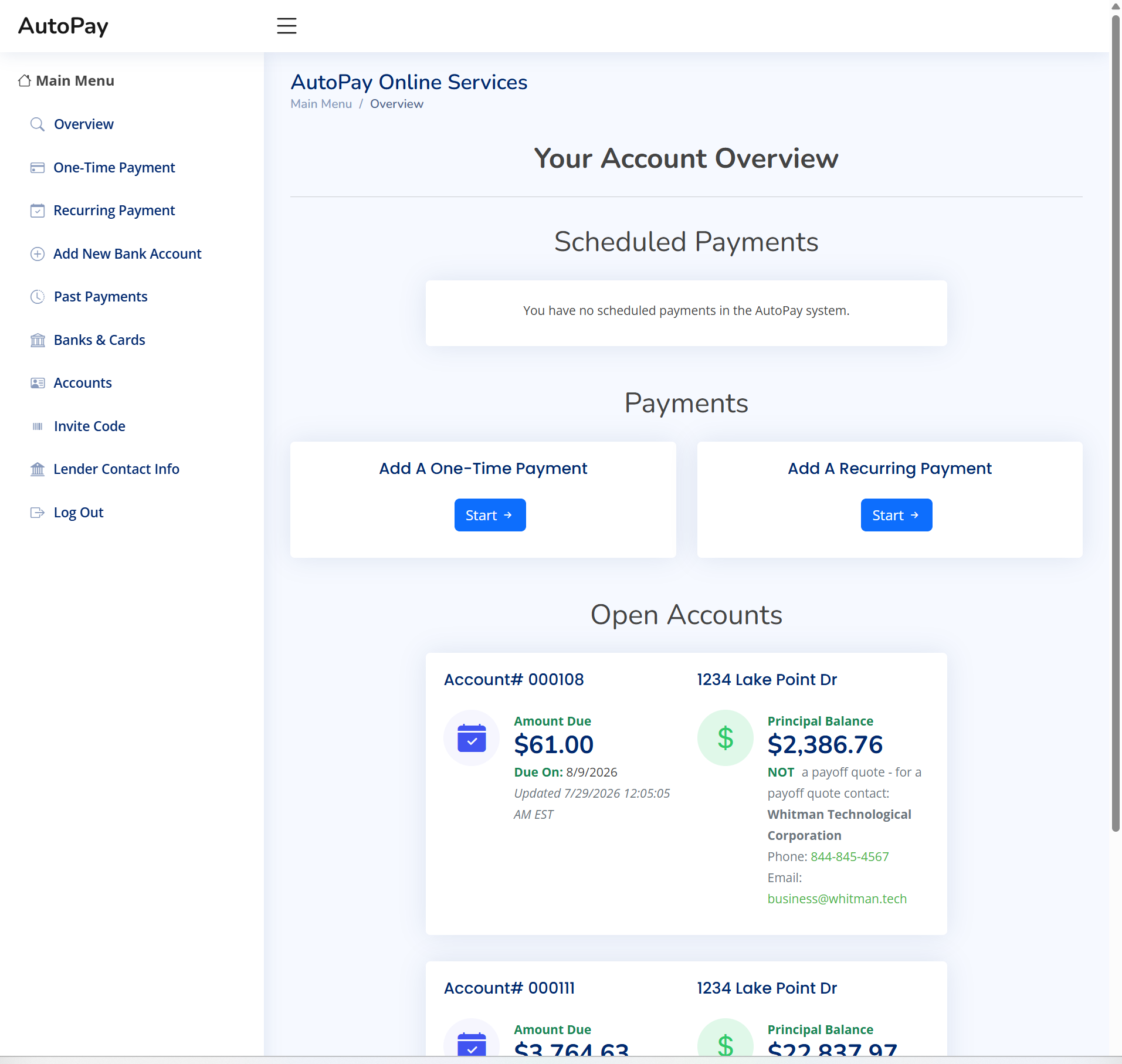Viewport: 1122px width, 1064px height.
Task: Click the Overview magnifier icon
Action: click(38, 124)
